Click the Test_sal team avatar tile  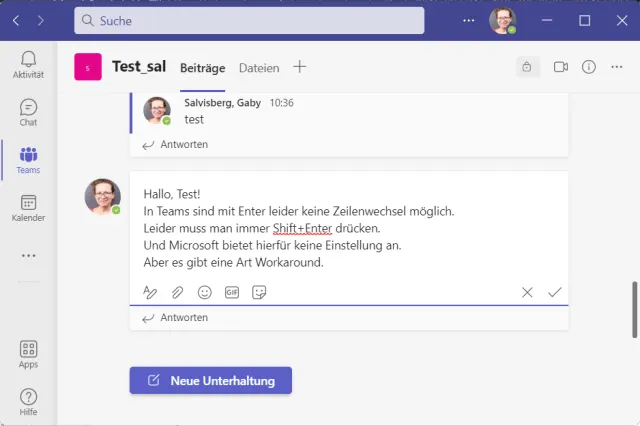click(x=88, y=67)
